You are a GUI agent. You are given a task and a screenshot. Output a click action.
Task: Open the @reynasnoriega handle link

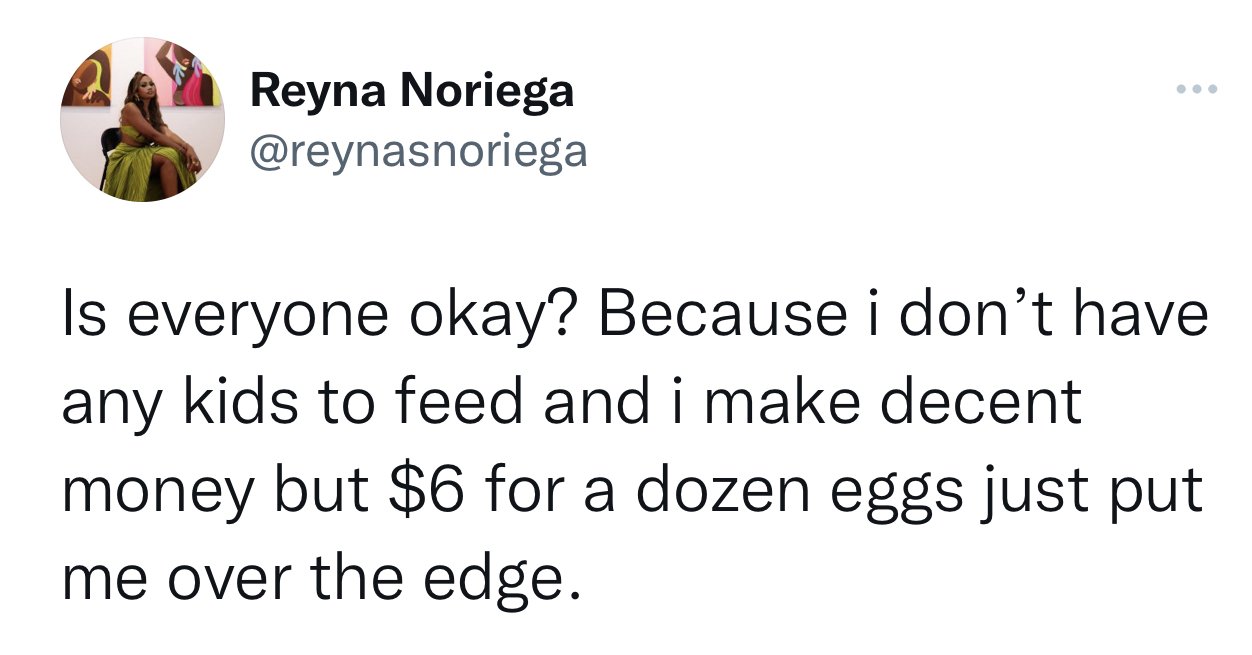pyautogui.click(x=419, y=151)
